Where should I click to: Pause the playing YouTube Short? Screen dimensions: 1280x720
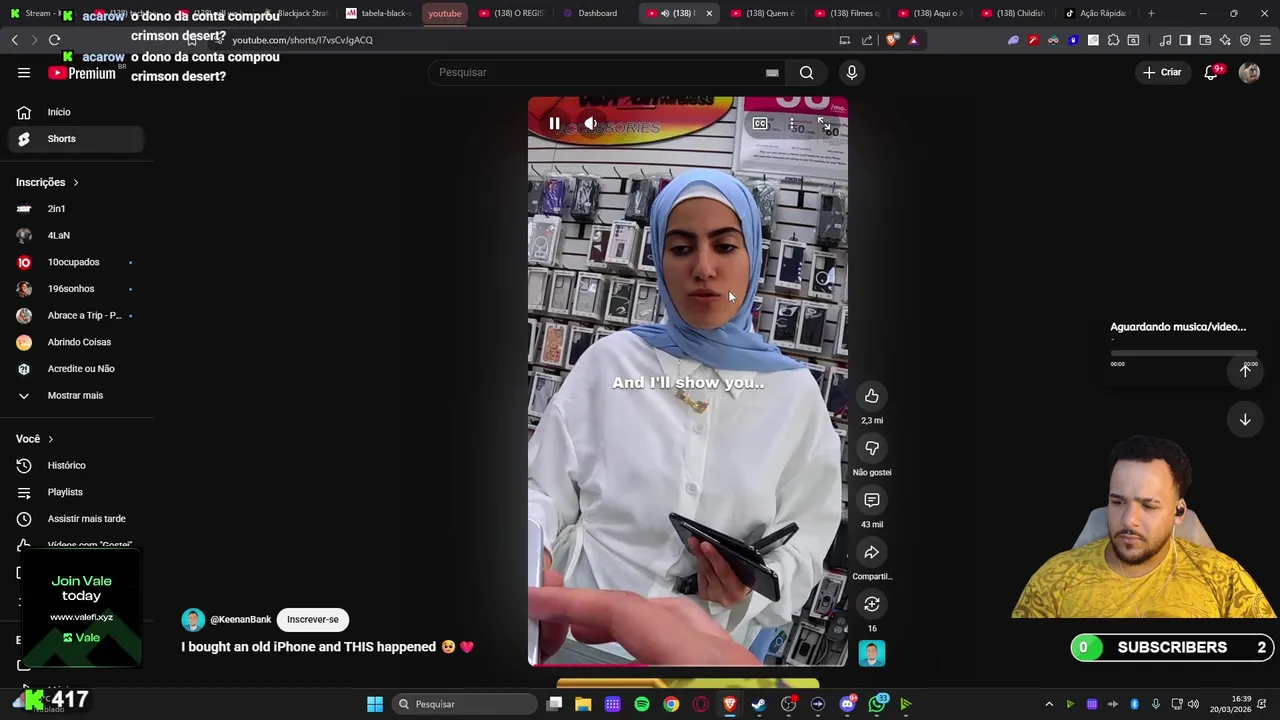pos(554,124)
